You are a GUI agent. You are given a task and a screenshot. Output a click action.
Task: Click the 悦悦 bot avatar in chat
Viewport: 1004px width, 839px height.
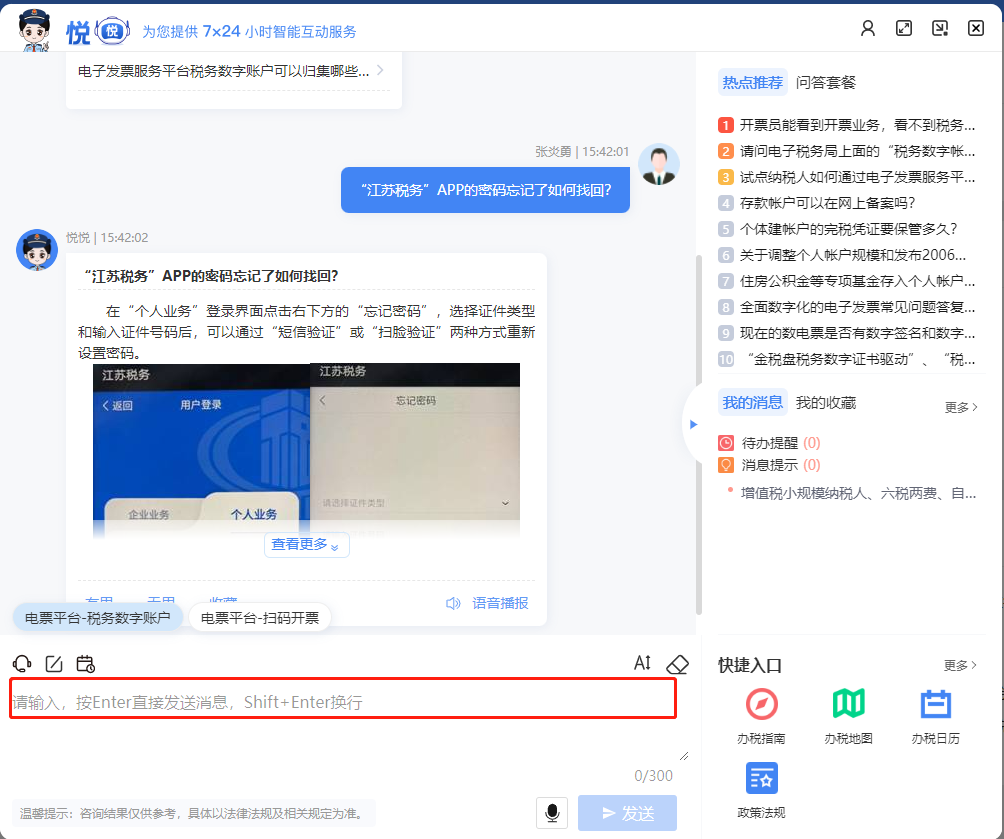click(x=36, y=250)
